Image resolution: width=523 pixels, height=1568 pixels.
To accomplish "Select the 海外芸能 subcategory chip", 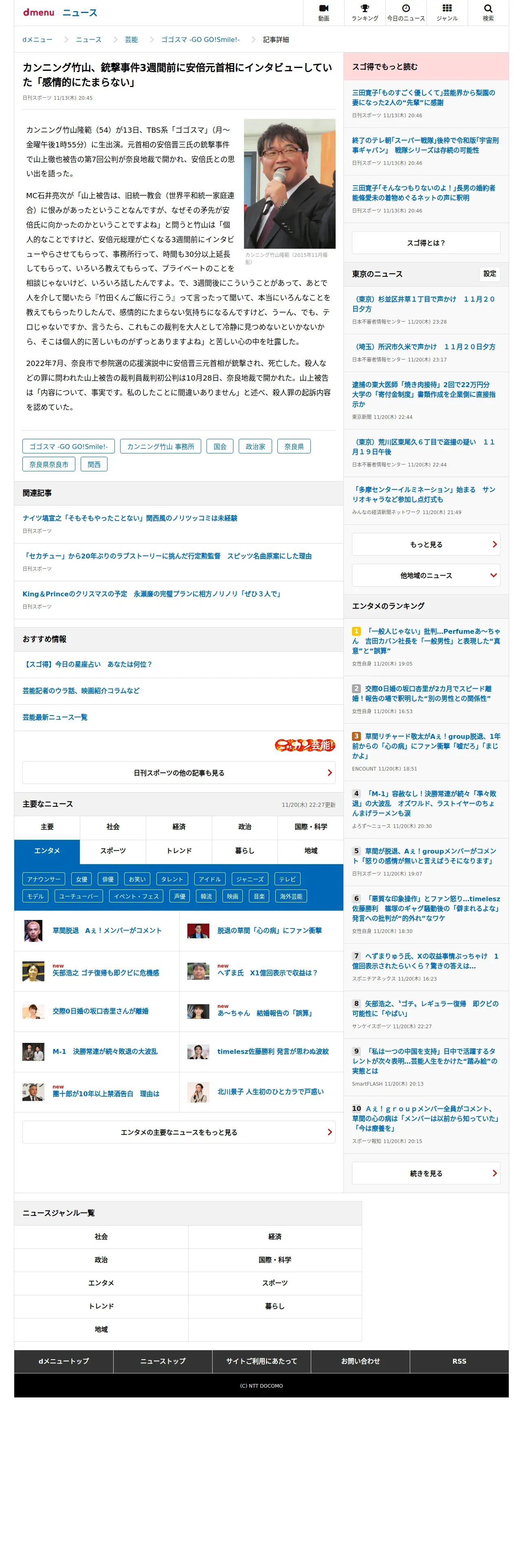I will point(291,896).
